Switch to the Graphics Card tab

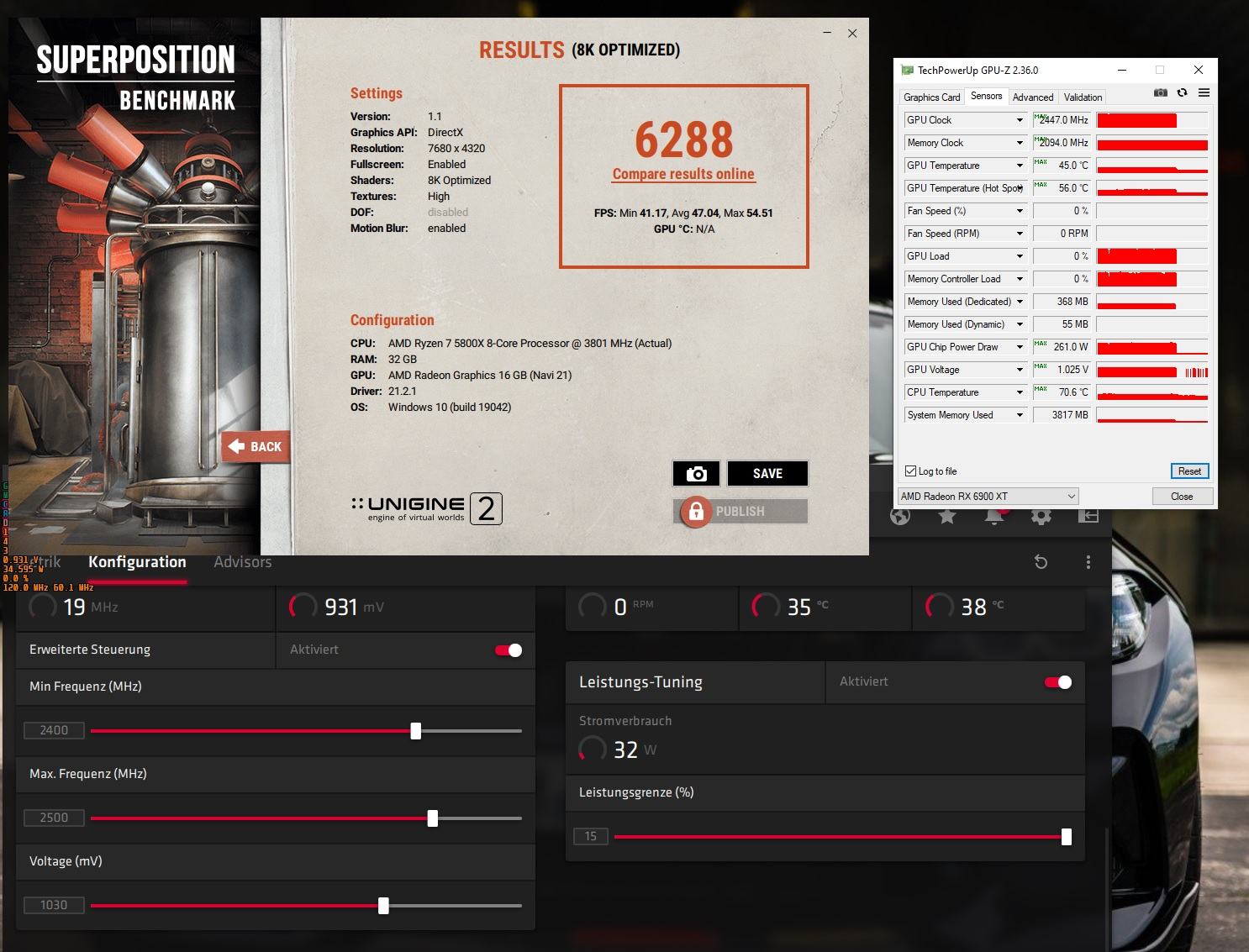pyautogui.click(x=931, y=97)
